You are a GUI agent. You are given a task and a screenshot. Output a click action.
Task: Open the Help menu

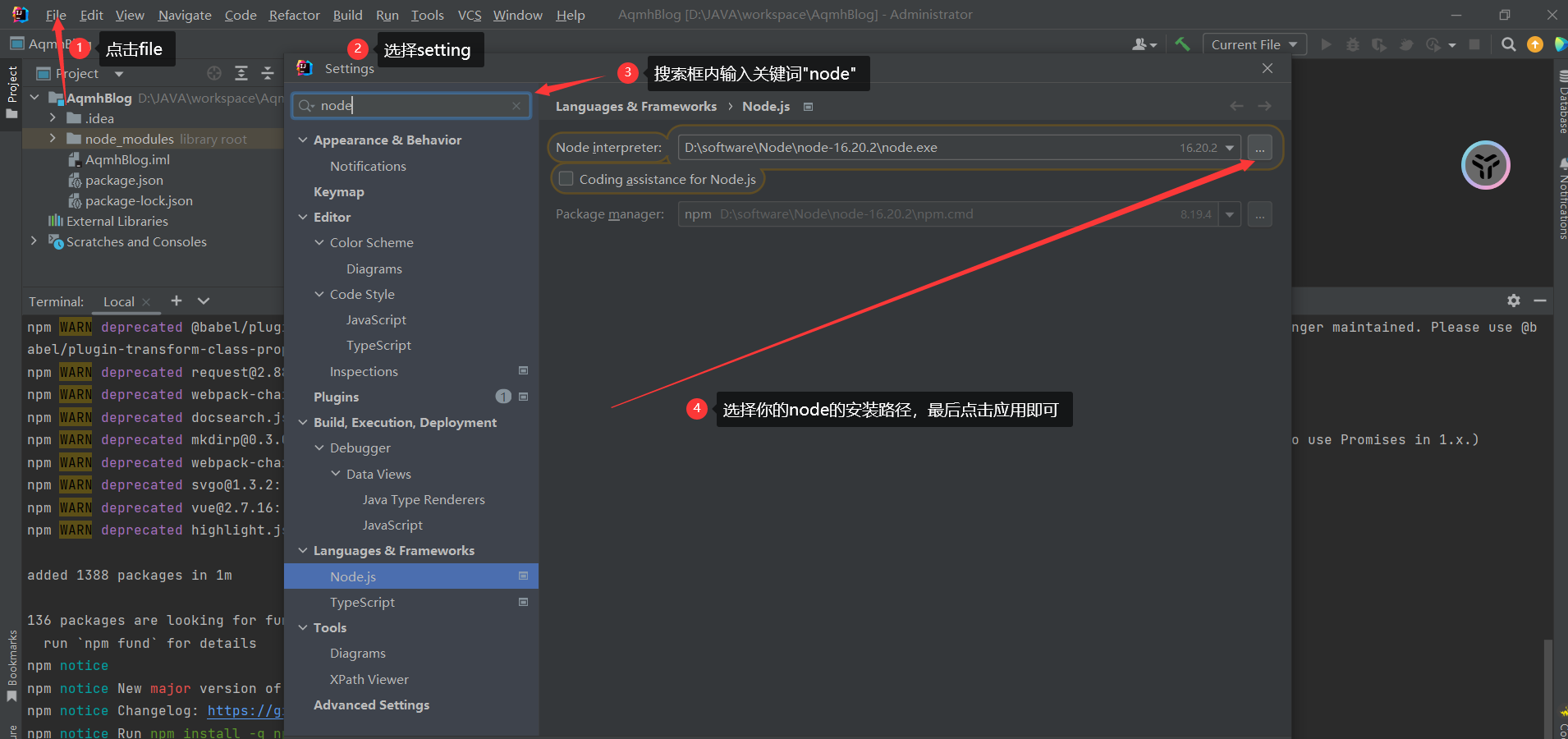point(571,15)
